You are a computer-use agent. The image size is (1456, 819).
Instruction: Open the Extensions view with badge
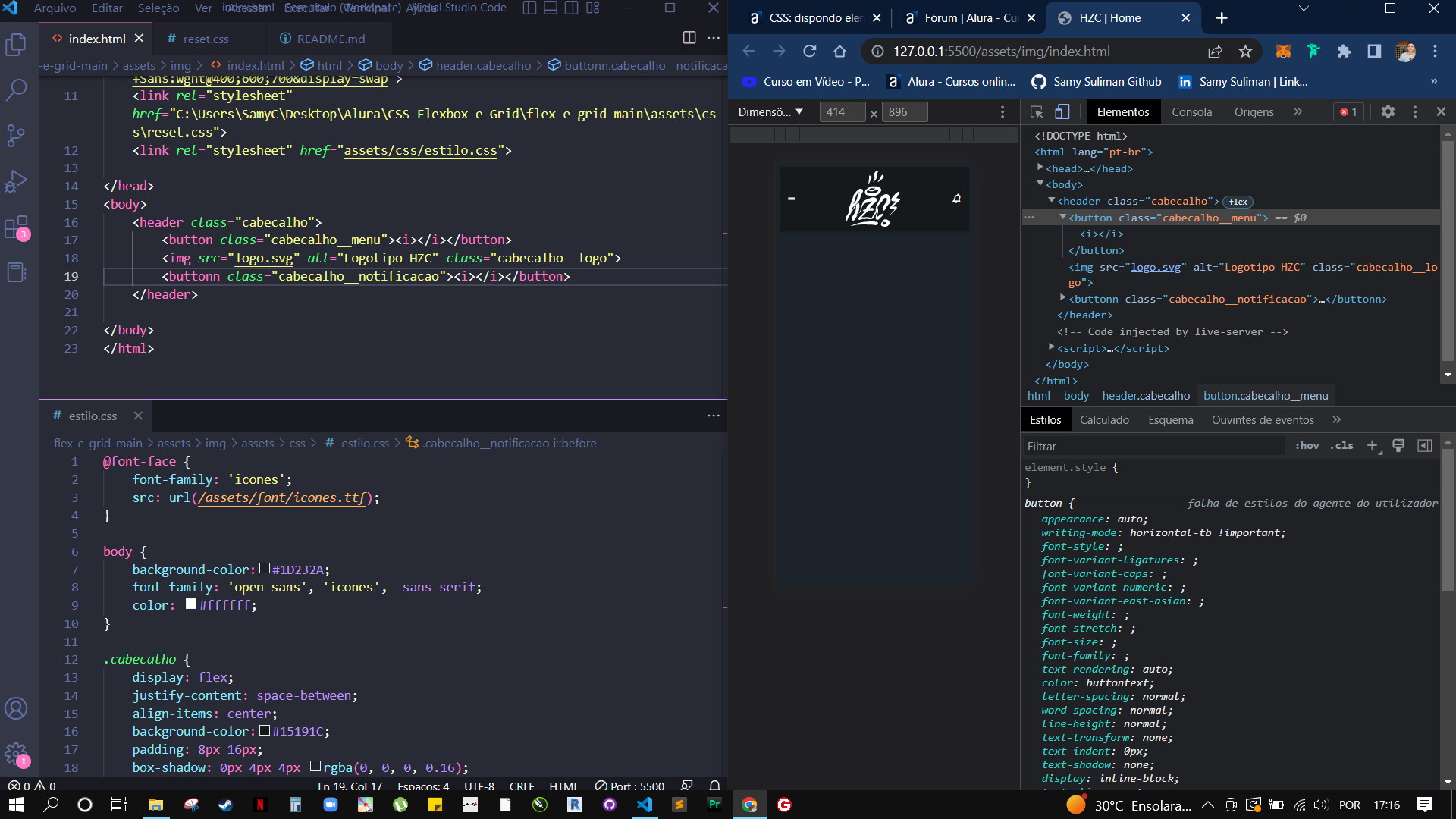16,227
